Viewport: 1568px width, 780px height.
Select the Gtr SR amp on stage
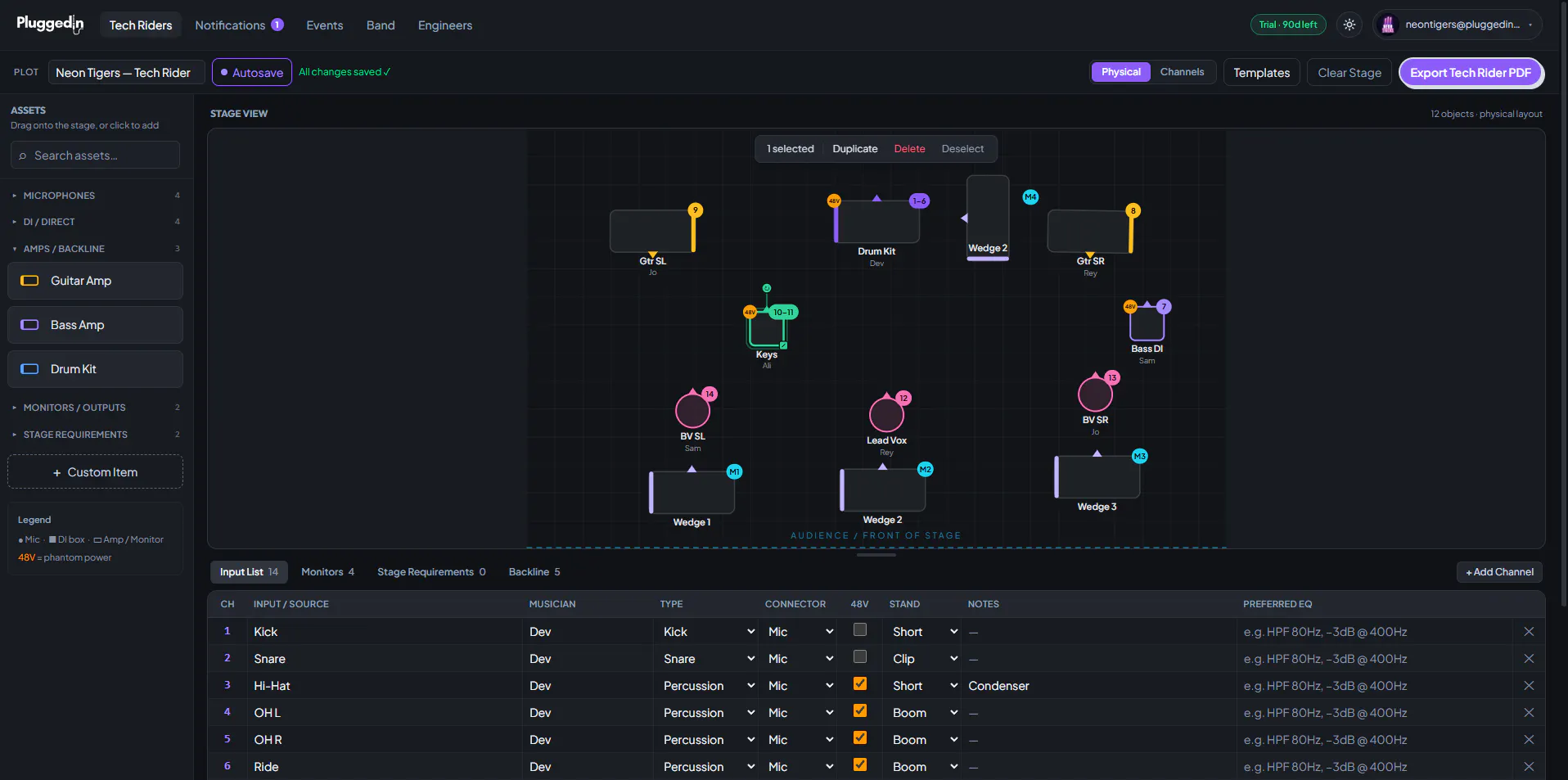point(1090,232)
